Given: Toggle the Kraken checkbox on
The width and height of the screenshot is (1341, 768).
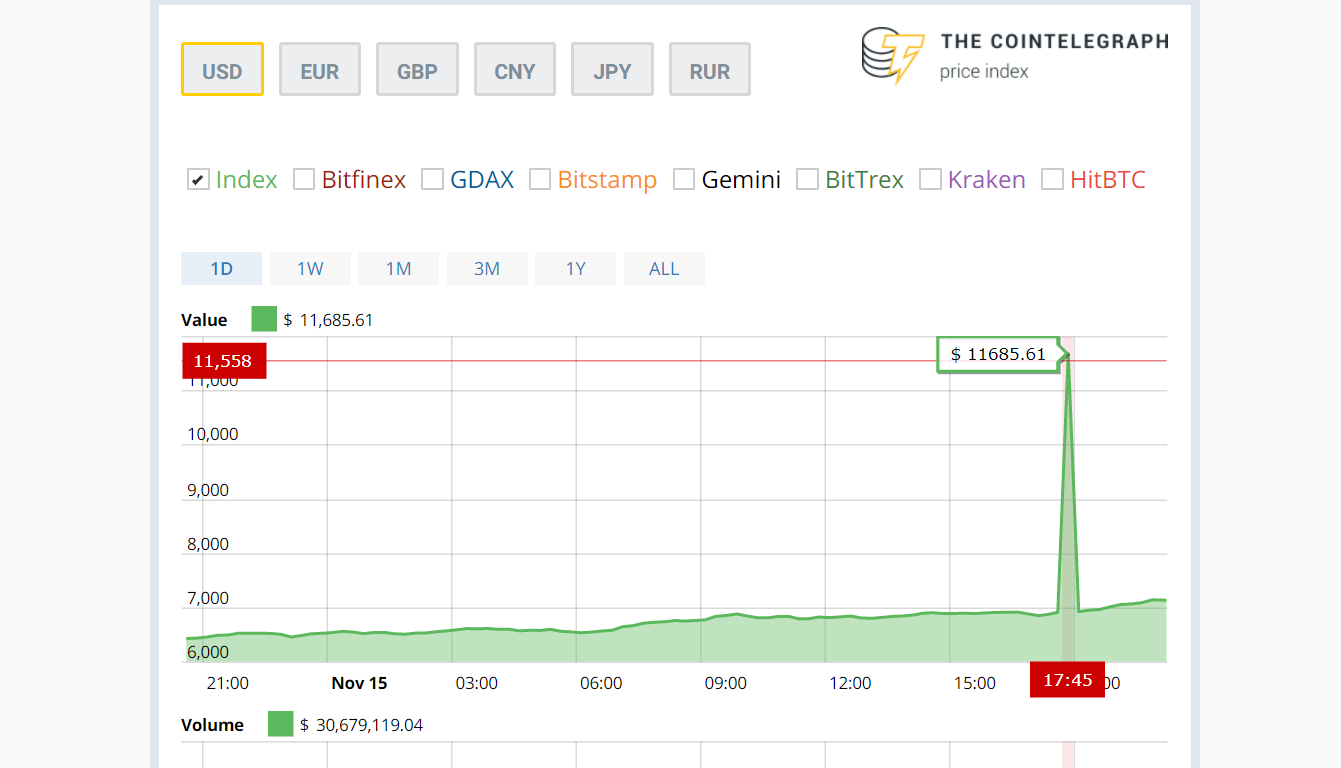Looking at the screenshot, I should tap(930, 180).
